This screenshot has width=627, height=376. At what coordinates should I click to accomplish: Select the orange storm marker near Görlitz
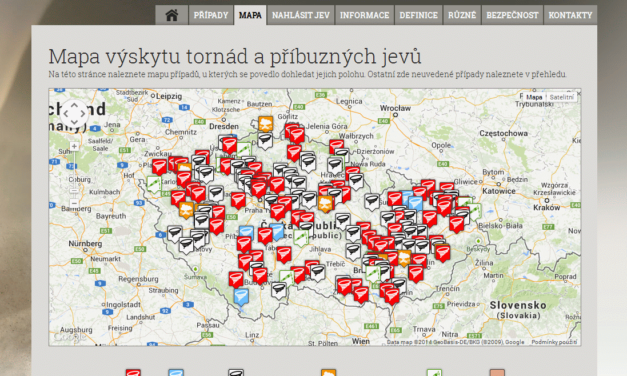266,124
